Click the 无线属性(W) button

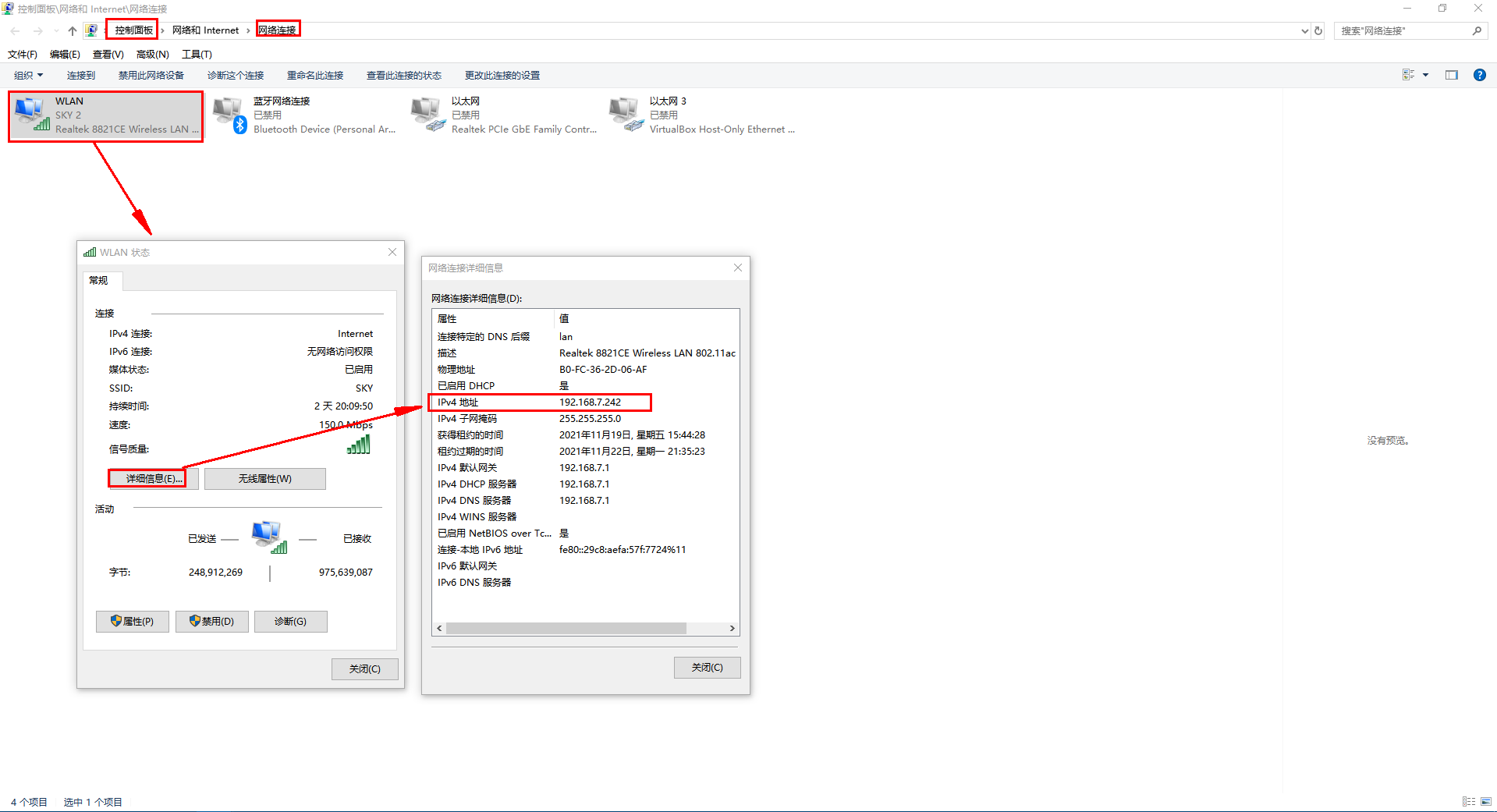coord(264,478)
